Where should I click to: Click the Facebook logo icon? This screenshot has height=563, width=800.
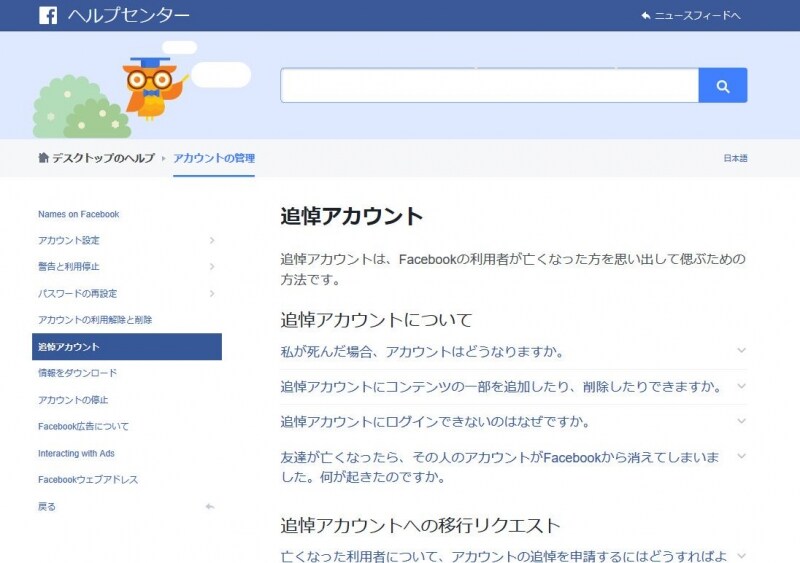(48, 15)
